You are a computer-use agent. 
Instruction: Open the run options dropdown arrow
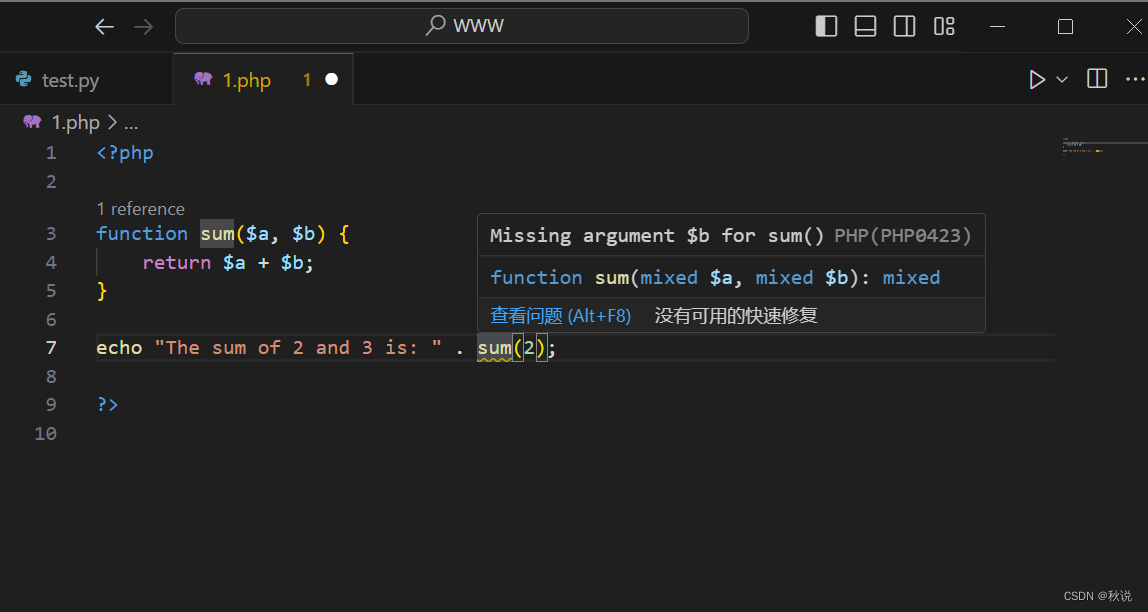(1062, 79)
